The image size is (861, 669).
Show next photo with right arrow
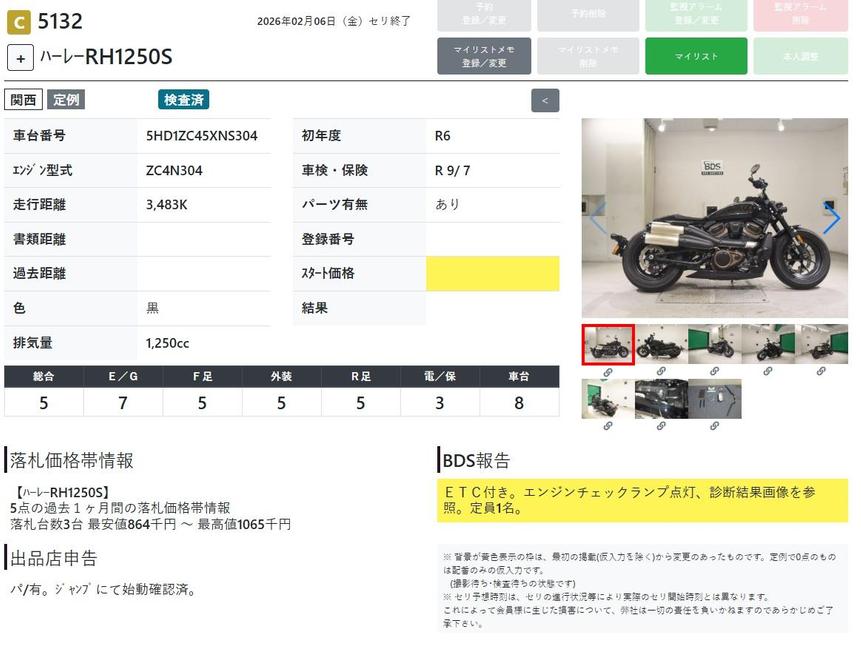(x=831, y=218)
